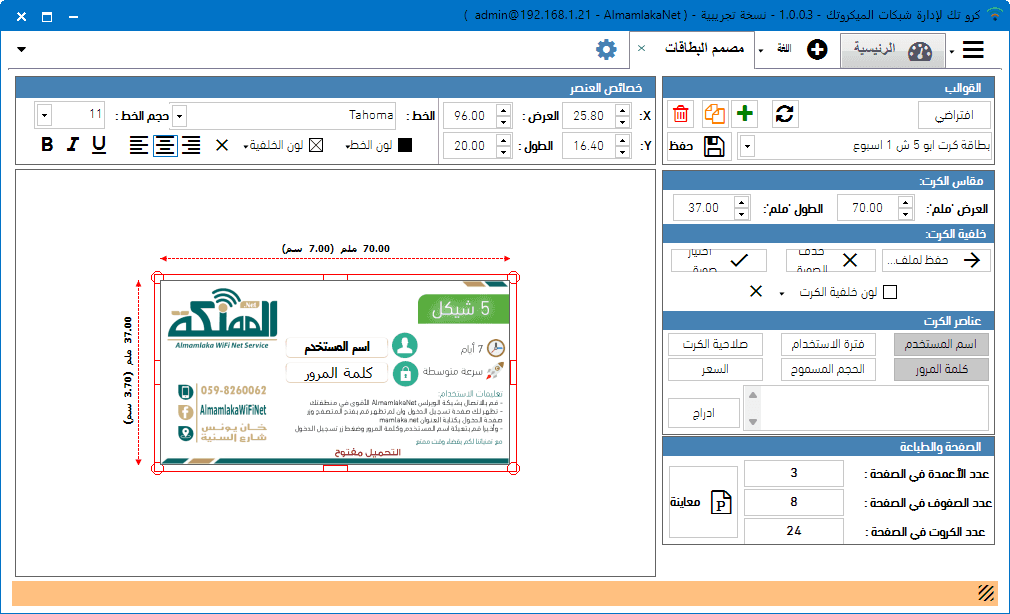Close the مصمم البطاقات tab
This screenshot has width=1010, height=614.
(642, 48)
